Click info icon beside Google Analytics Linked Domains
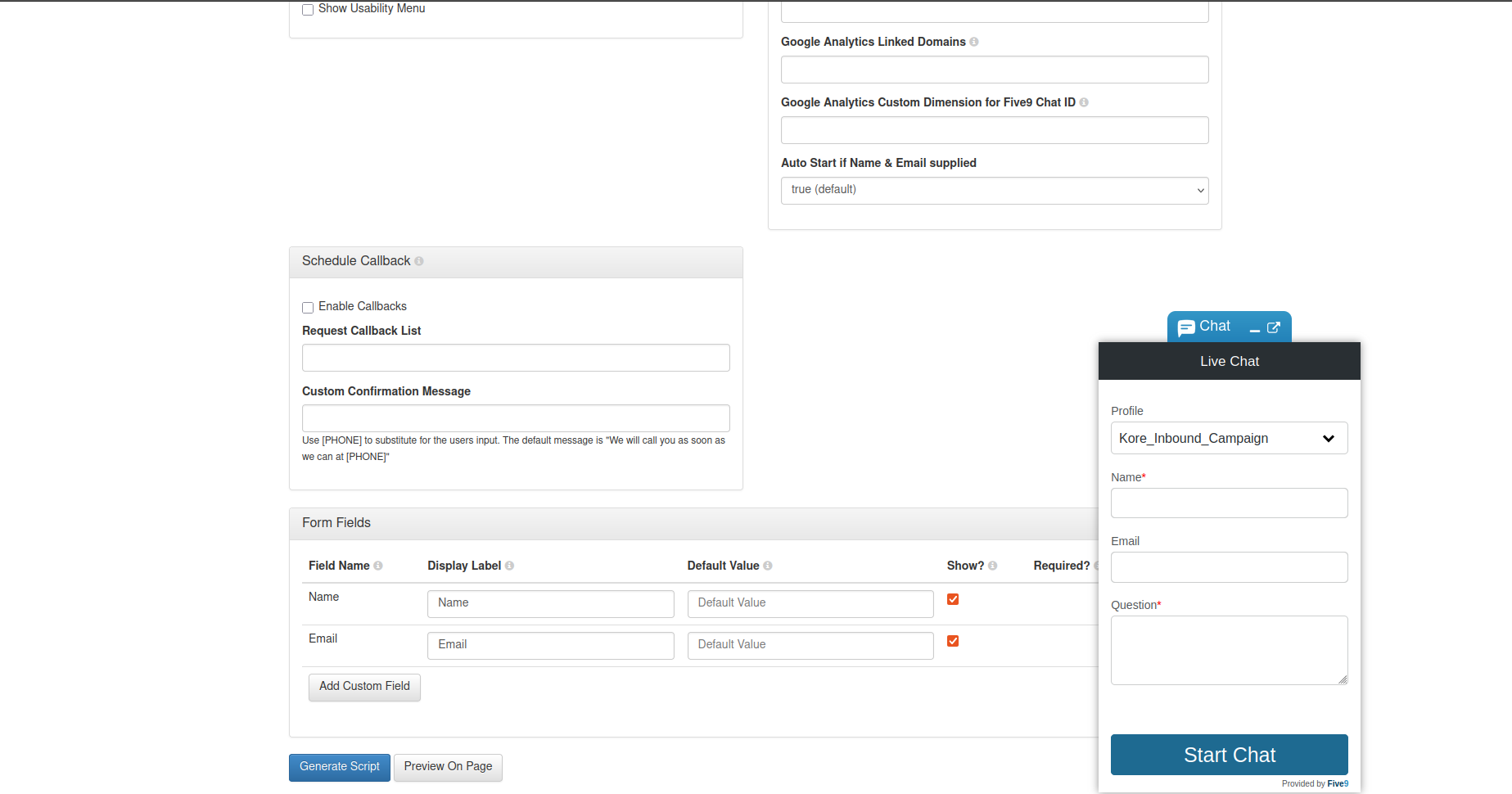This screenshot has width=1512, height=794. [974, 42]
